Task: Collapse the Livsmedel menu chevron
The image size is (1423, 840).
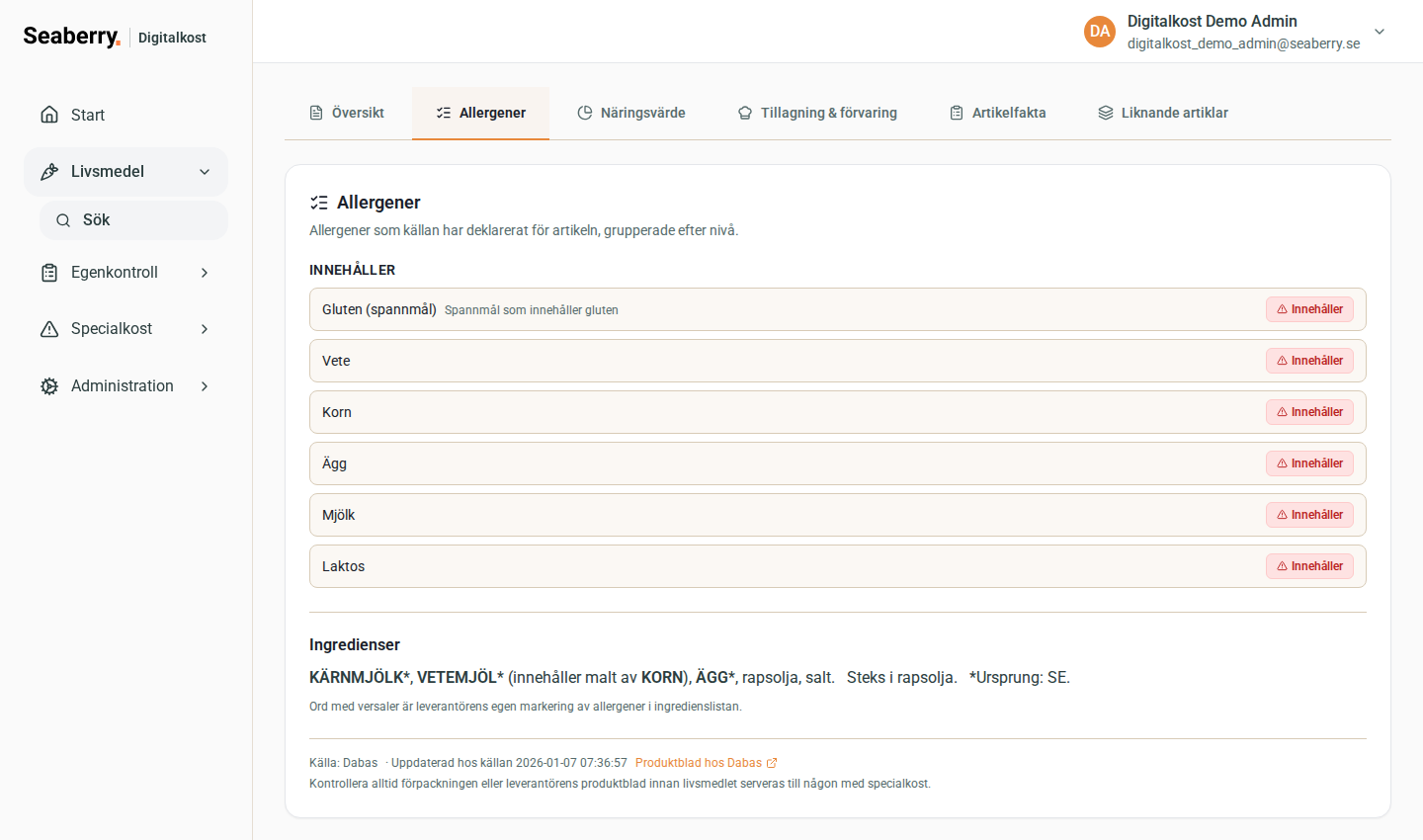Action: (205, 172)
